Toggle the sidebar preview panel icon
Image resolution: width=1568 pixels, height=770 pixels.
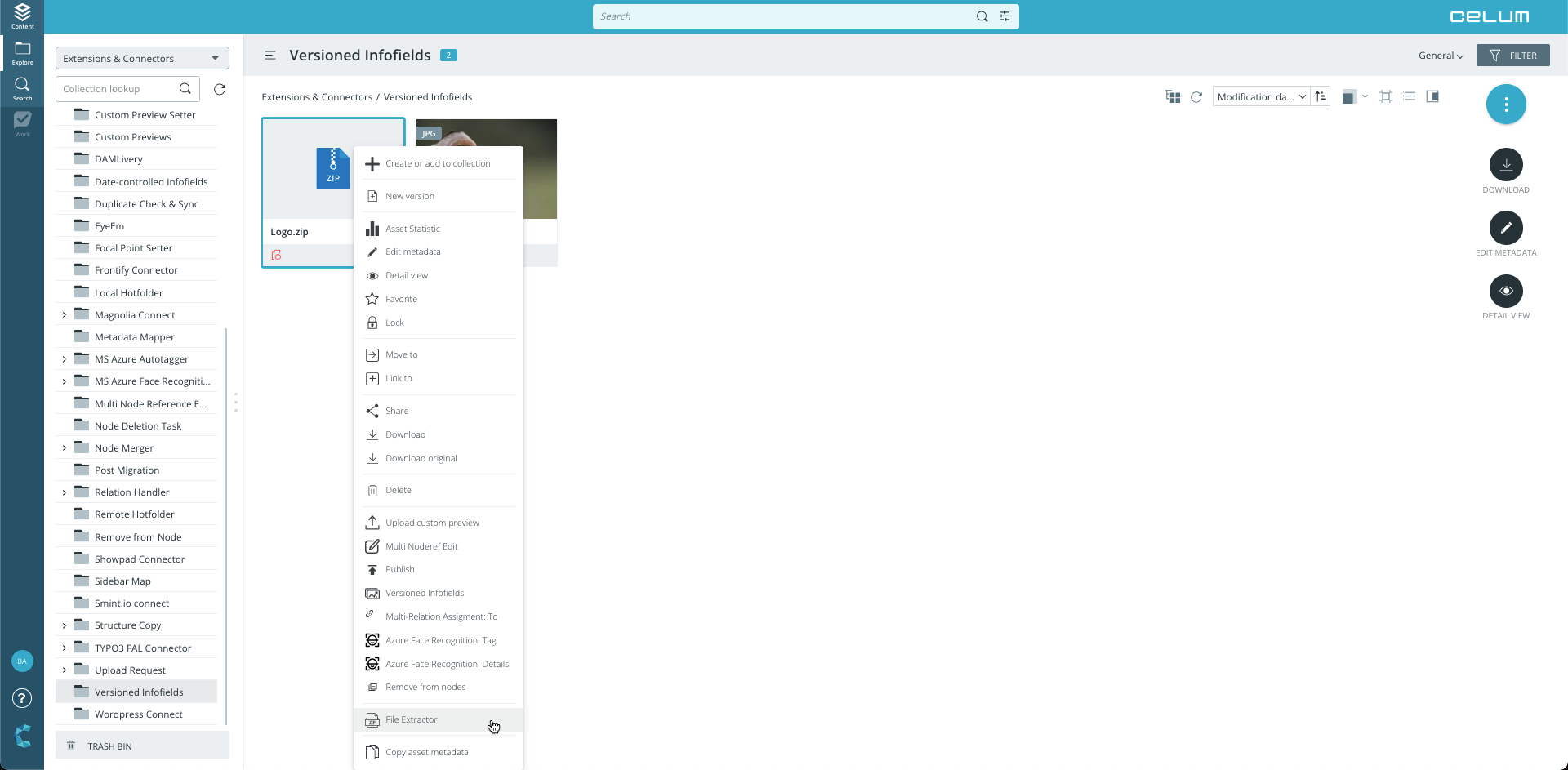(x=1432, y=96)
